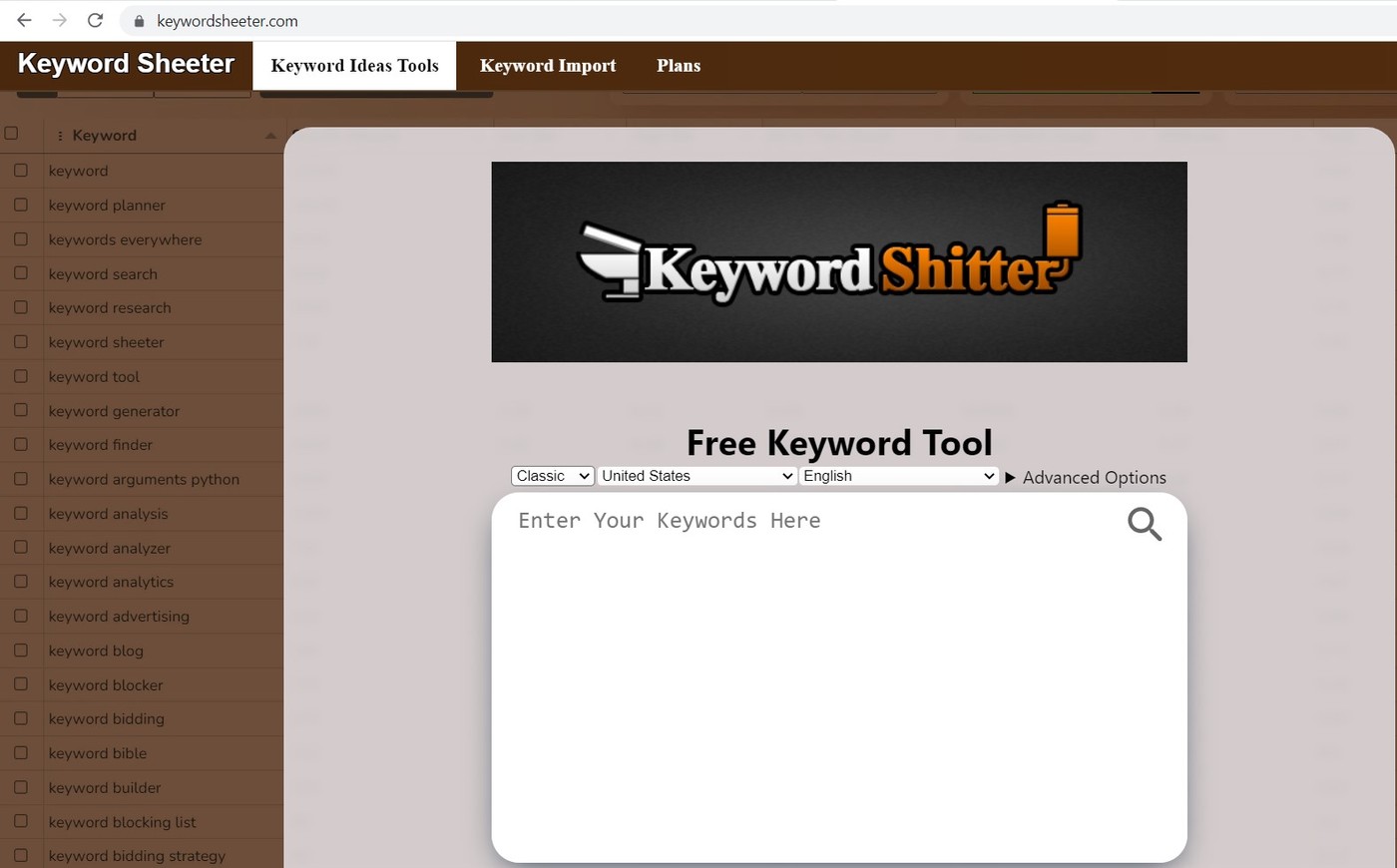Image resolution: width=1397 pixels, height=868 pixels.
Task: Click the 'Free Keyword Tool' heading
Action: pyautogui.click(x=839, y=443)
